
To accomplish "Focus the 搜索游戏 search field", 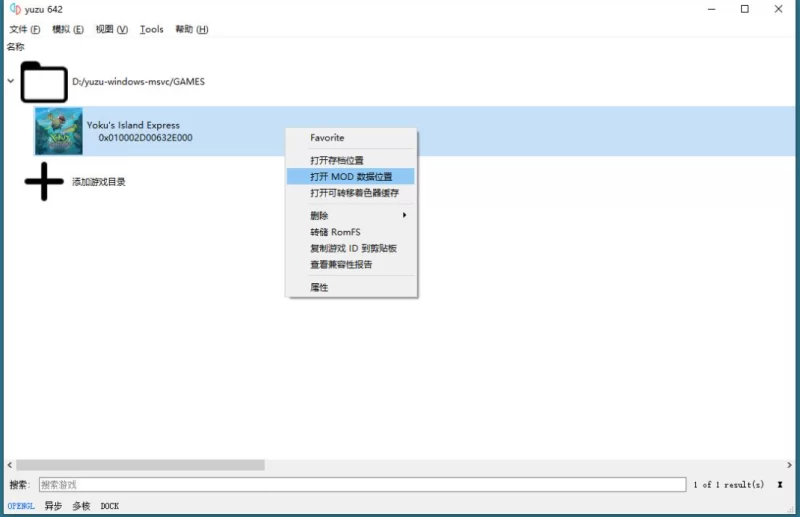I will [362, 484].
